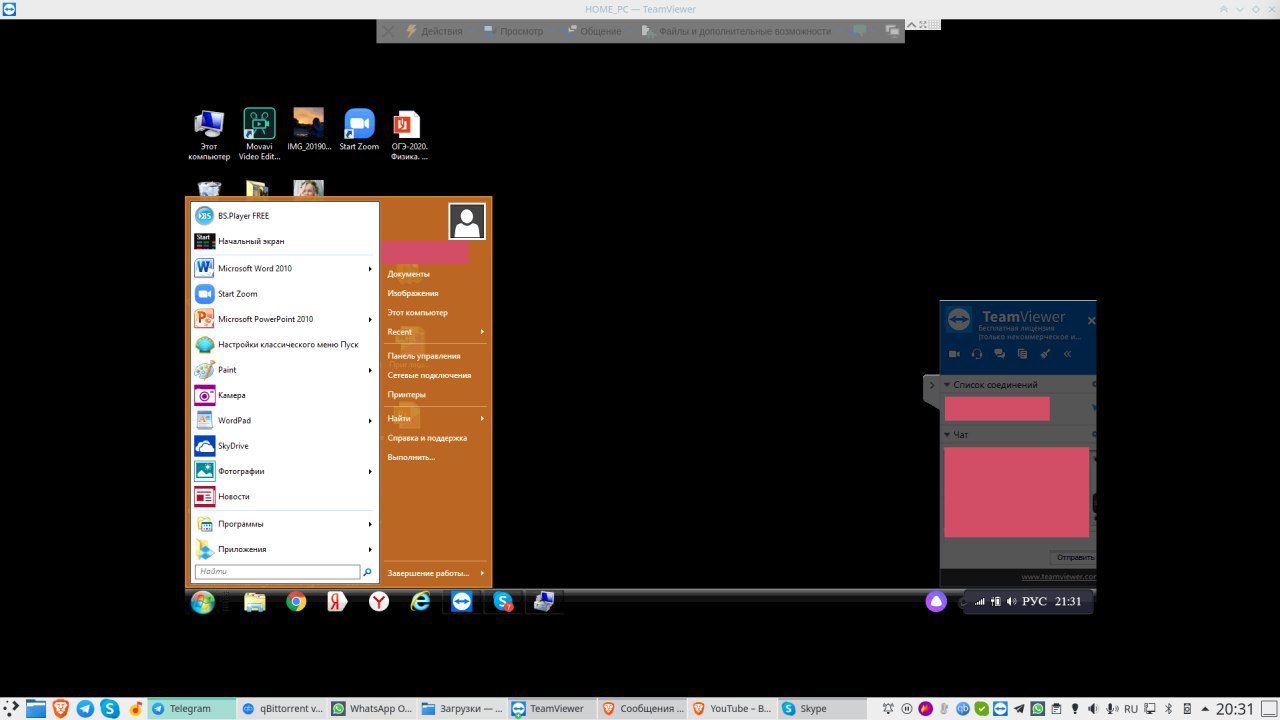Viewport: 1280px width, 720px height.
Task: Open Настройки классического меню Пуск
Action: click(x=283, y=344)
